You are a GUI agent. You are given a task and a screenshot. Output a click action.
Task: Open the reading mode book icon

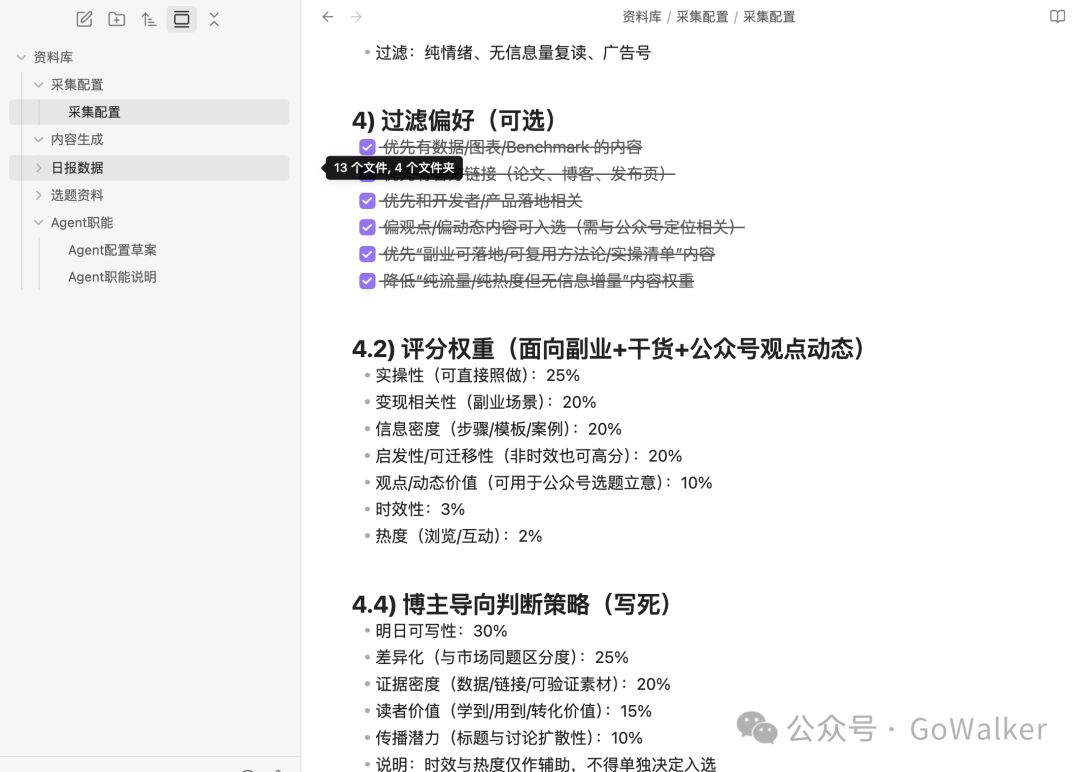[x=1057, y=16]
